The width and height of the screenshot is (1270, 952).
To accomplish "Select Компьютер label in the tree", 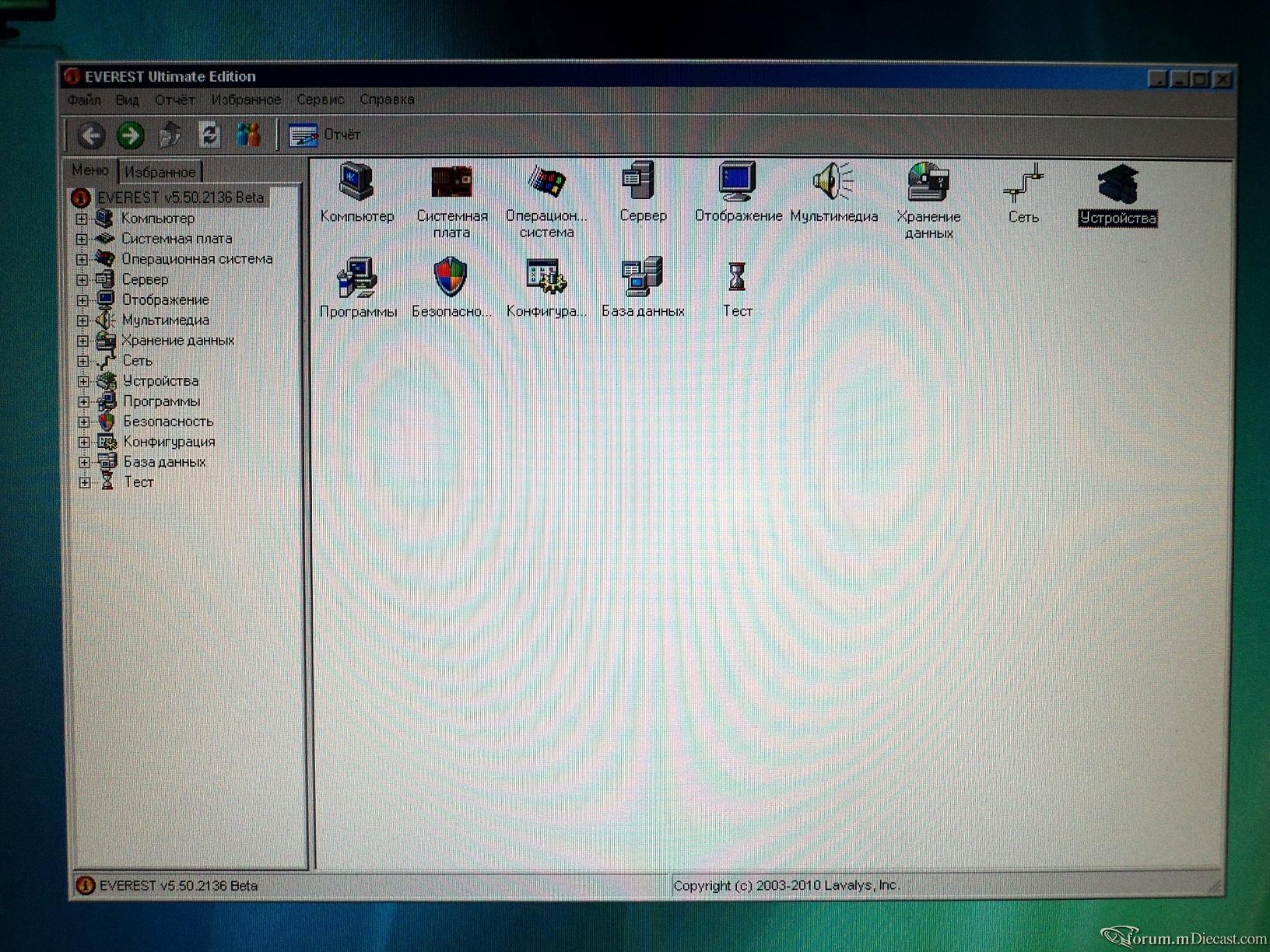I will pyautogui.click(x=158, y=219).
